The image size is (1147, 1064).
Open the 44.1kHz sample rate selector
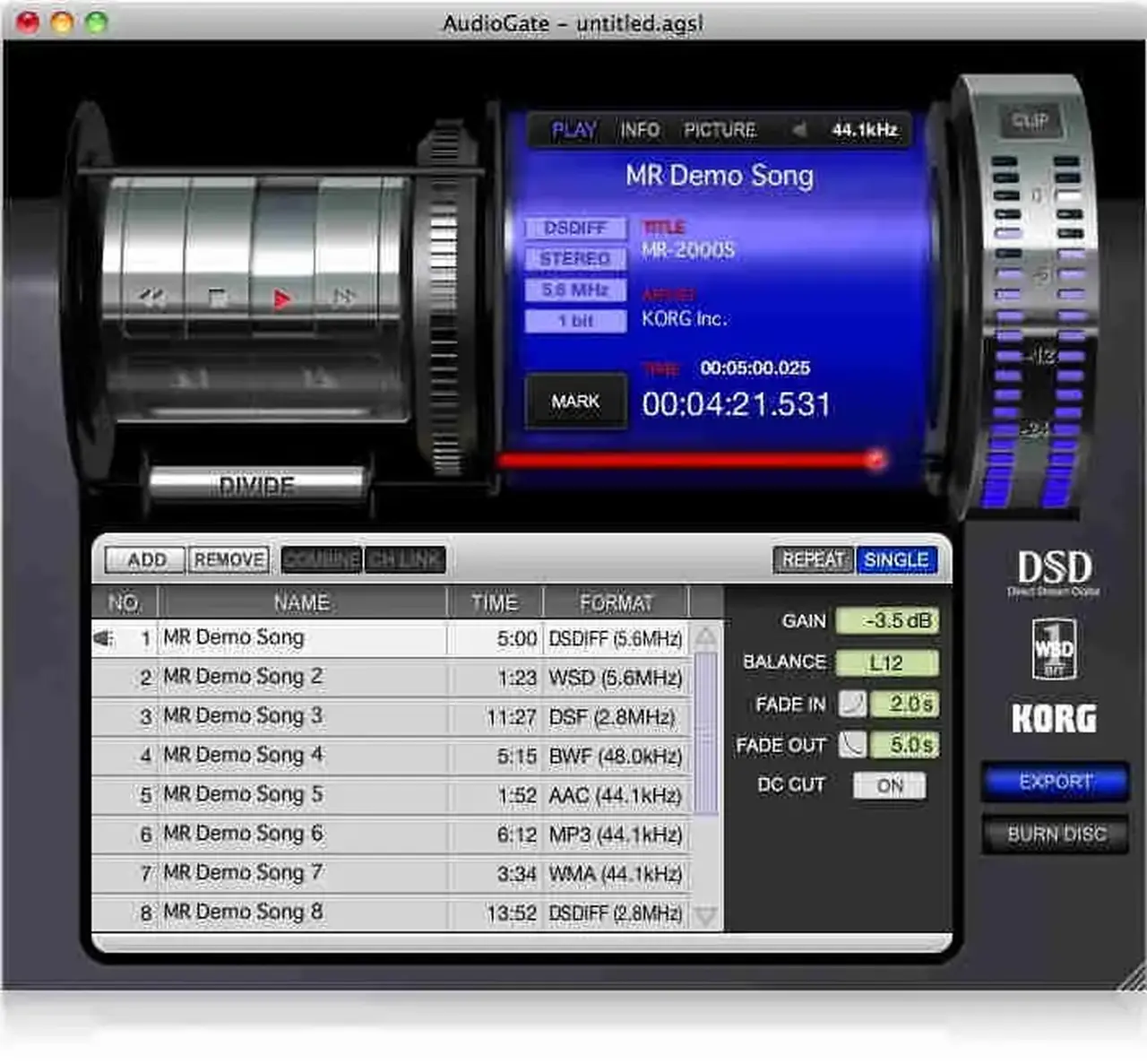click(x=864, y=130)
